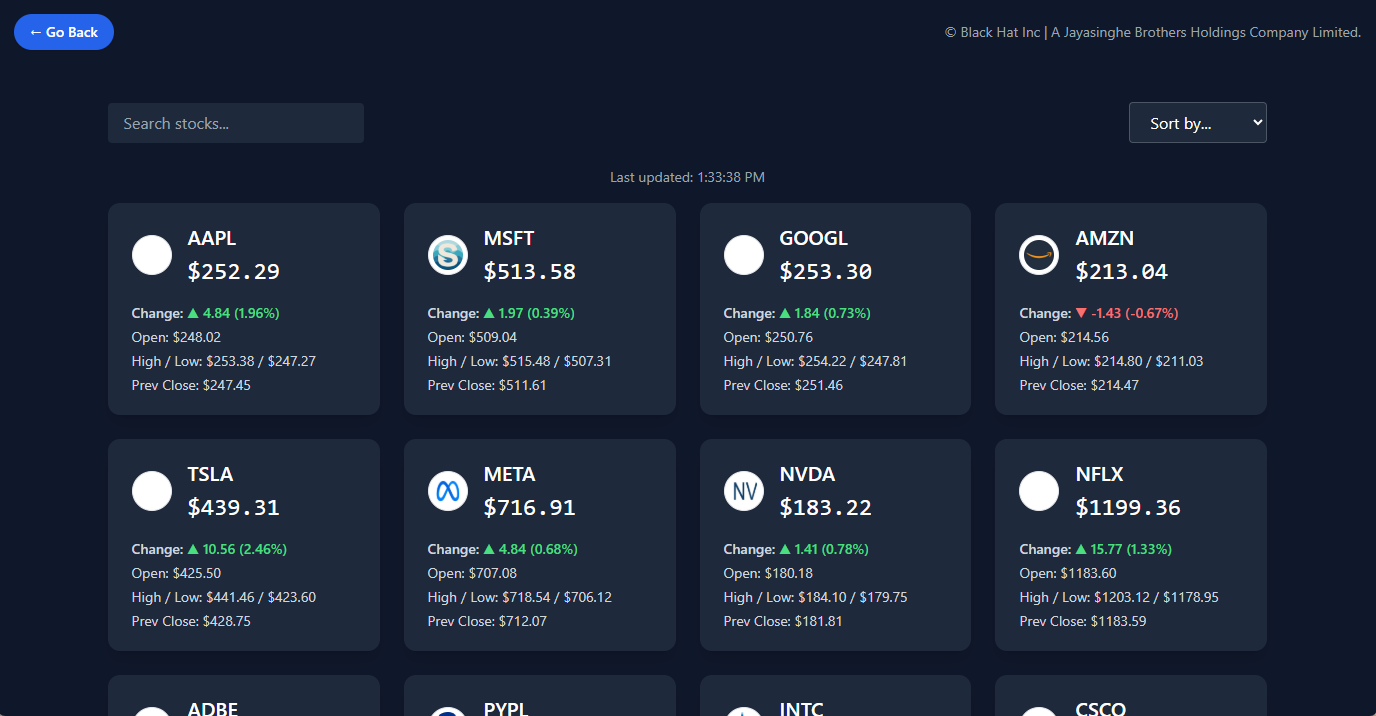The image size is (1376, 716).
Task: Click the NFLX stock logo icon
Action: click(x=1039, y=491)
